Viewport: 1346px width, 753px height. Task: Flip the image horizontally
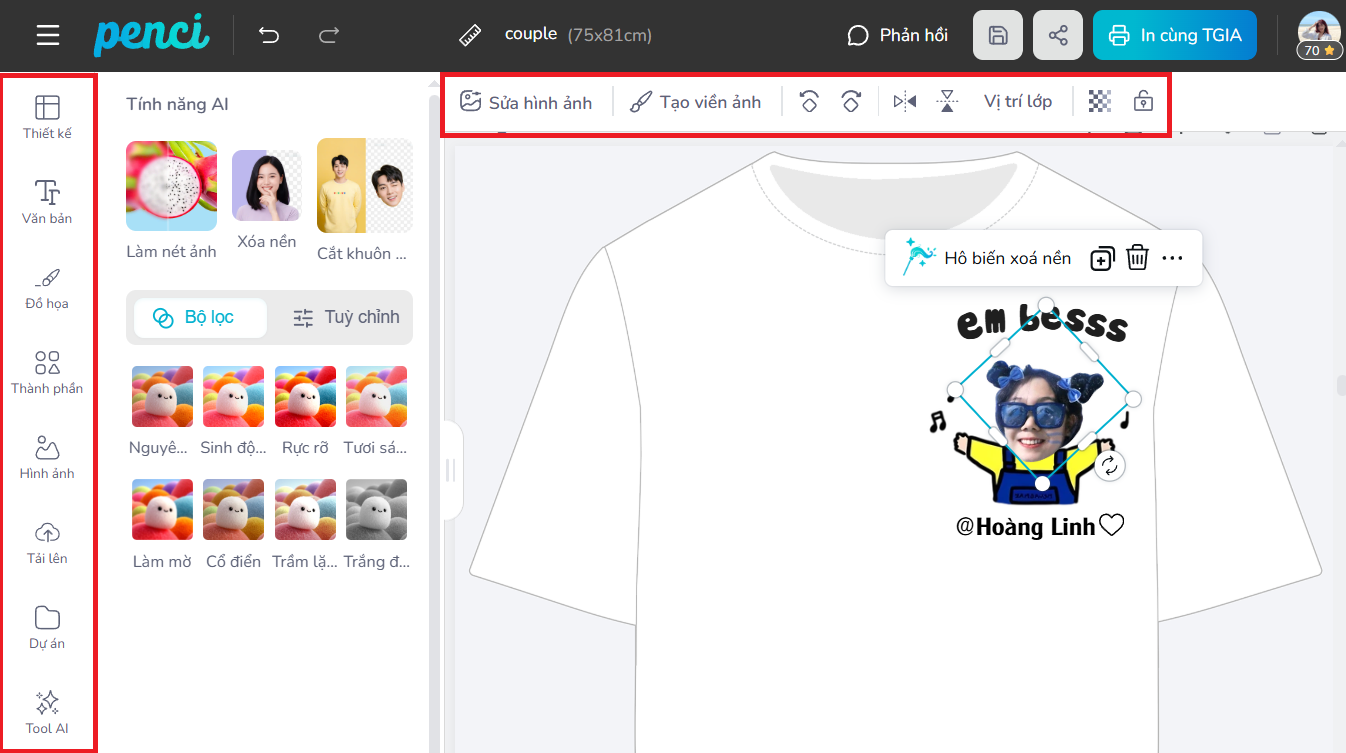tap(905, 101)
